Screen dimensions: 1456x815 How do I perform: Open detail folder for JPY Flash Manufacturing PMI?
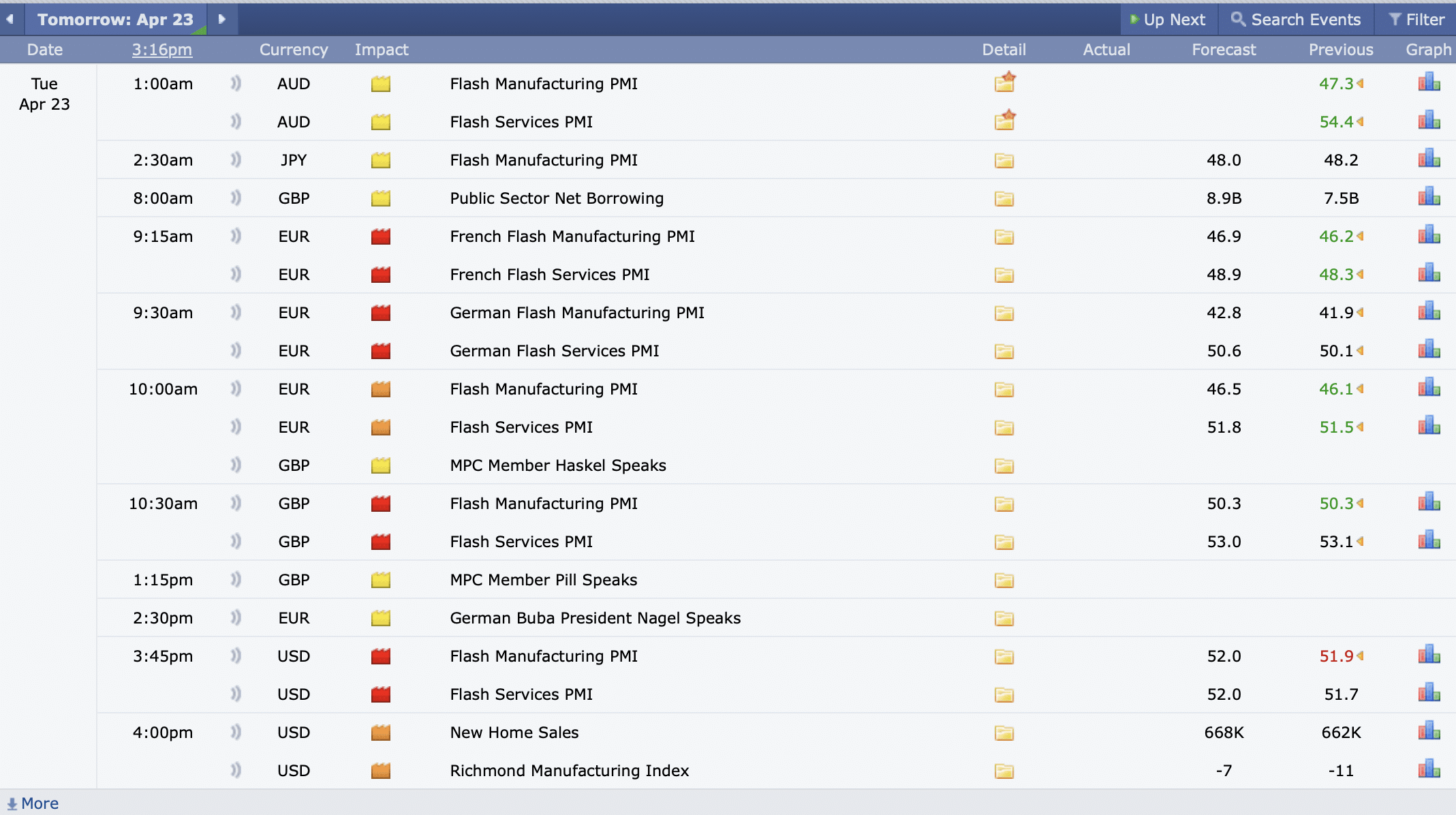tap(1004, 161)
